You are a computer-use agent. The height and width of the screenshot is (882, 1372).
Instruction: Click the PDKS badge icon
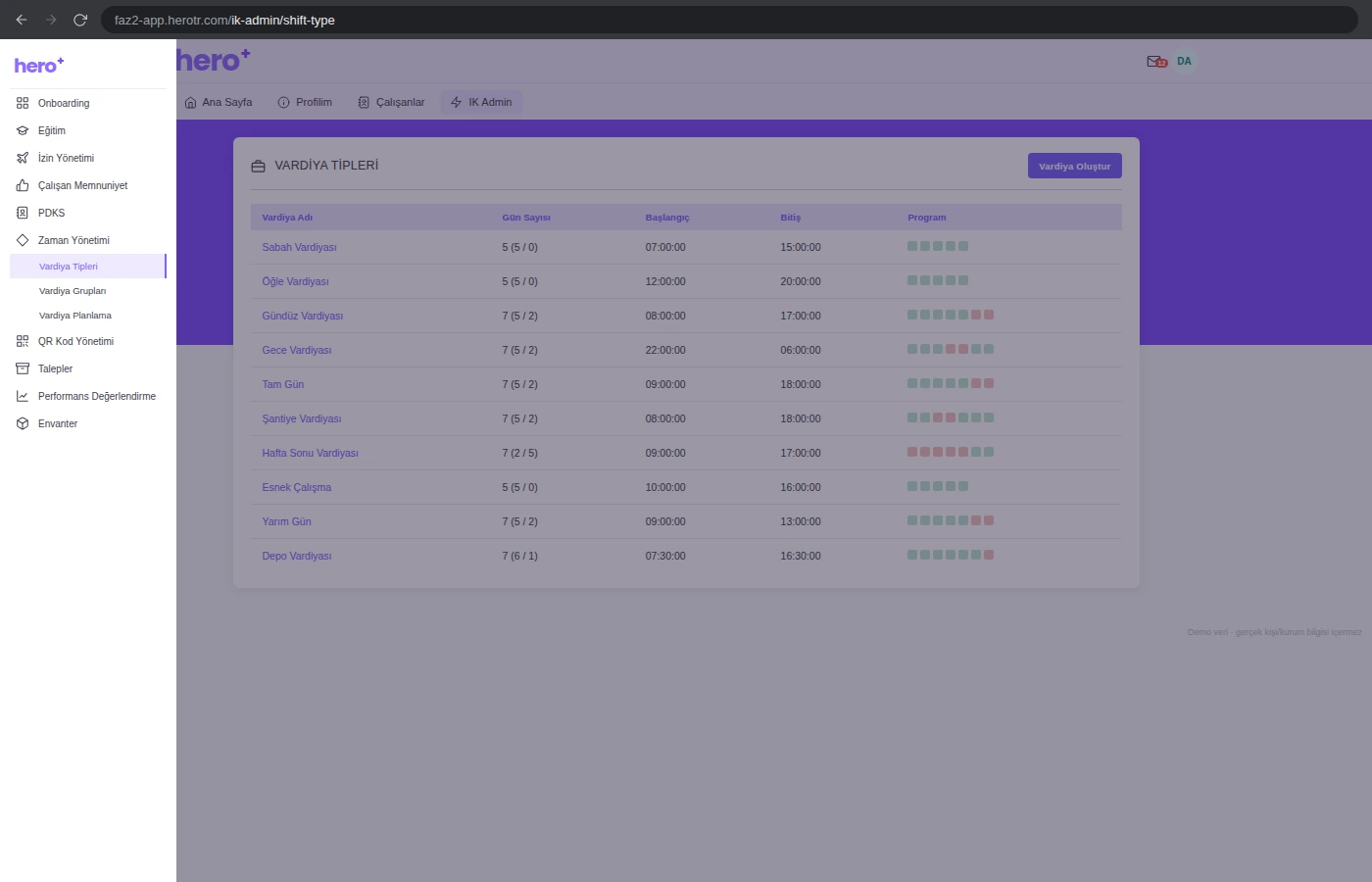[x=23, y=213]
